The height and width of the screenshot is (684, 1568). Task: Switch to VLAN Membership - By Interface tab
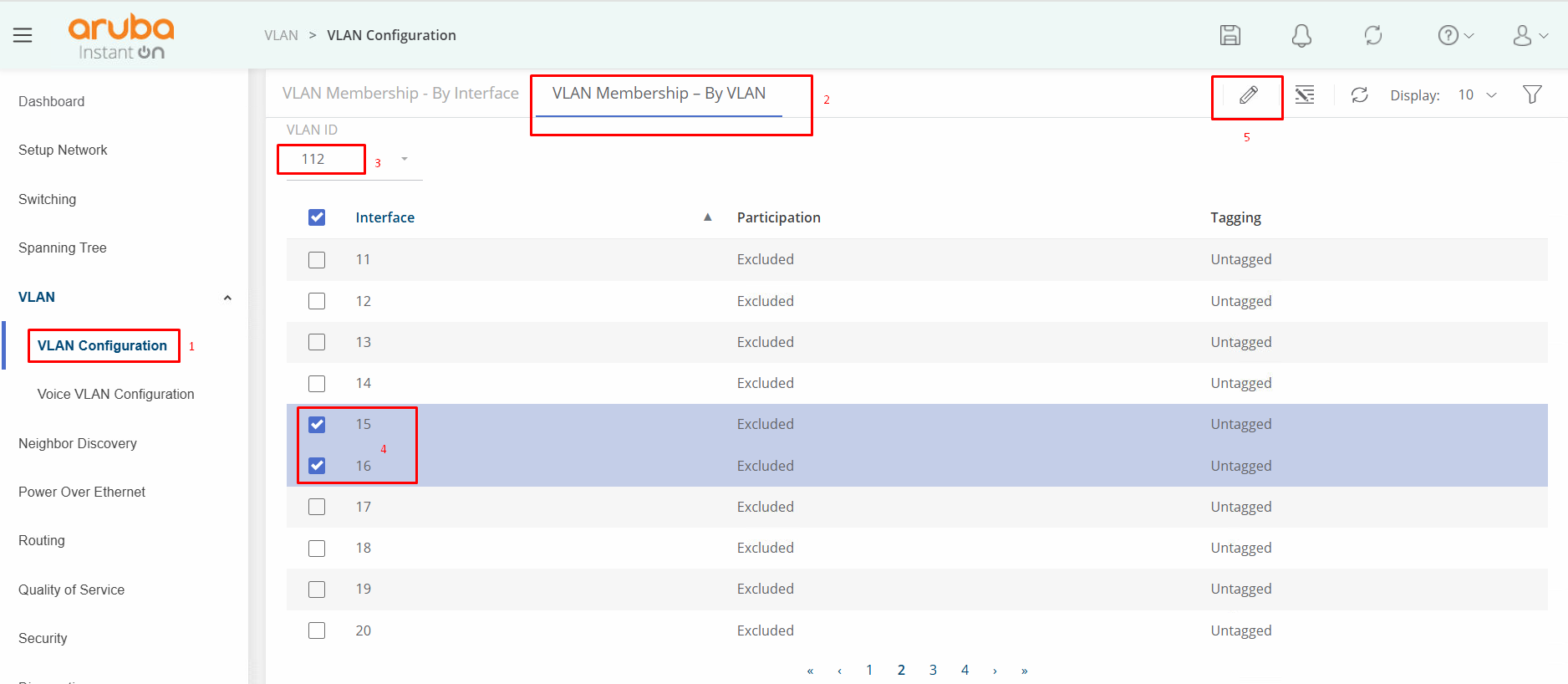coord(400,94)
